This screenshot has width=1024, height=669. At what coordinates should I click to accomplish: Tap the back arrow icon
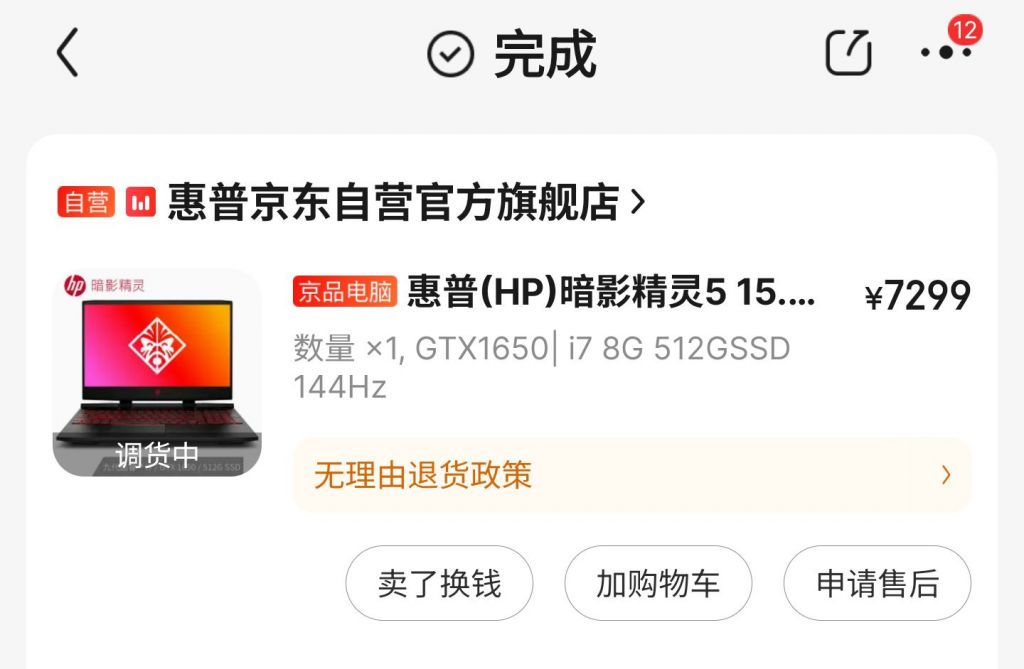[x=67, y=52]
